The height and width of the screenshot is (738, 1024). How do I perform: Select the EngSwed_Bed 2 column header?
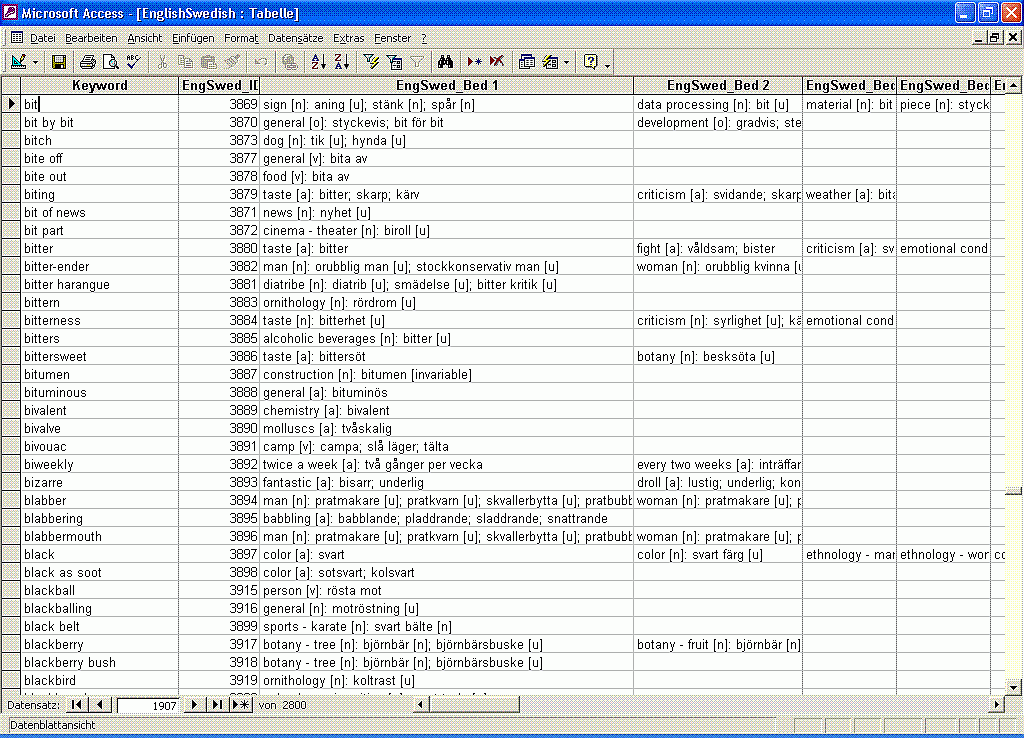tap(718, 86)
